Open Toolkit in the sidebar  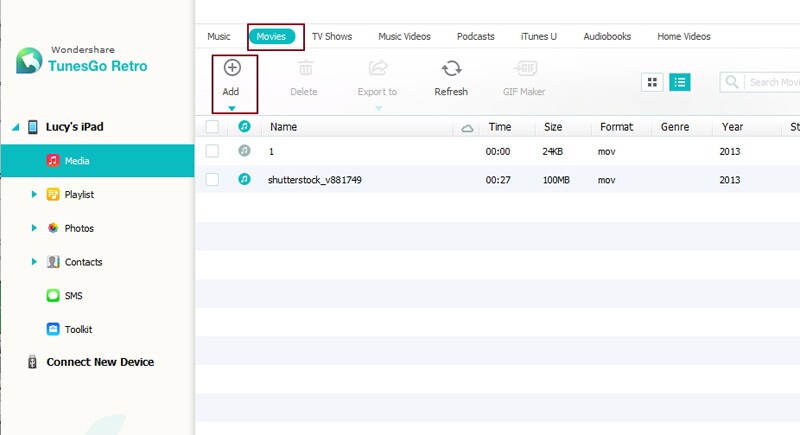pyautogui.click(x=79, y=329)
